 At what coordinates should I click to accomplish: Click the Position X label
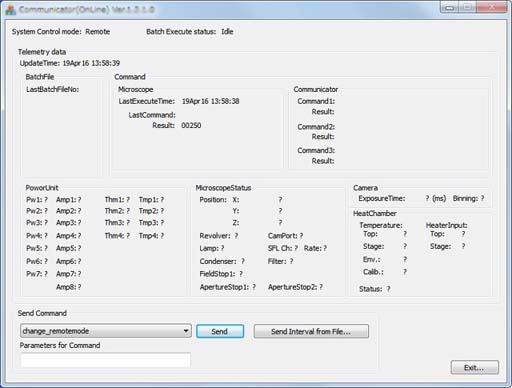[x=236, y=200]
